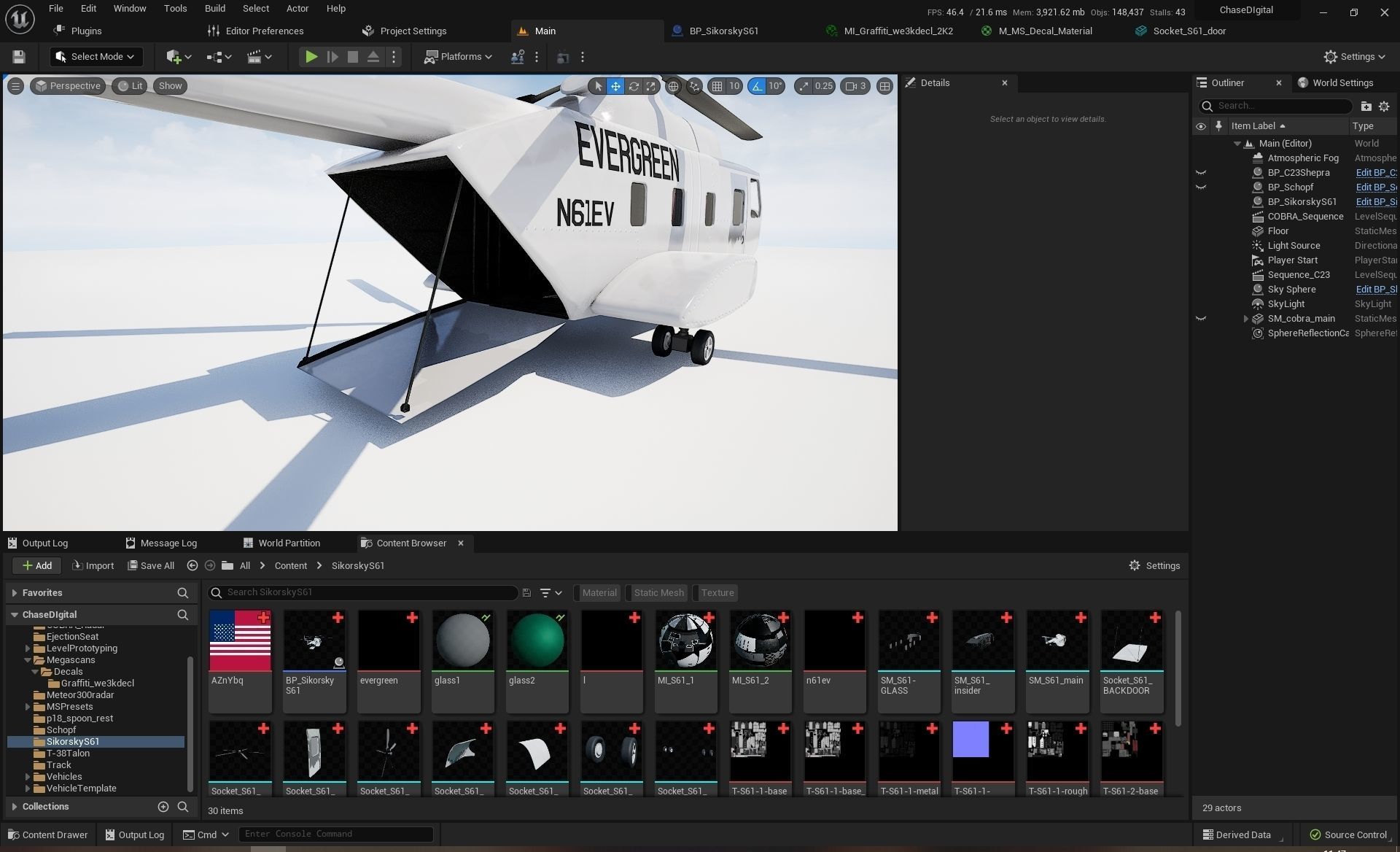Click the Play level button
This screenshot has width=1400, height=852.
311,57
